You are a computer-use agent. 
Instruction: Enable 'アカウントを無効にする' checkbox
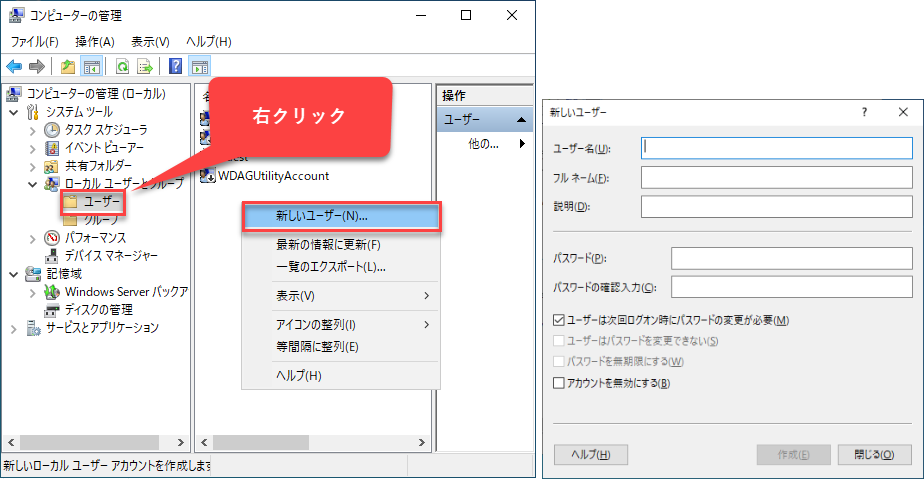pyautogui.click(x=559, y=383)
